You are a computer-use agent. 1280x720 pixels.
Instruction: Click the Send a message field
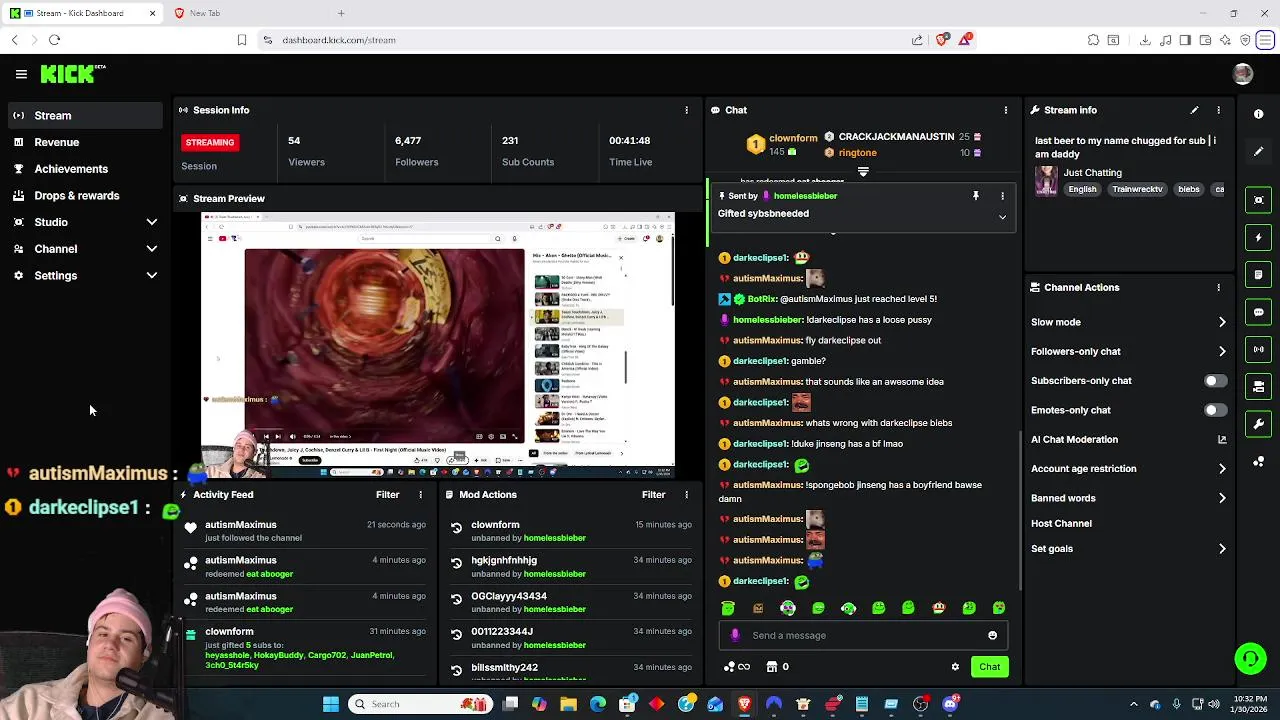(x=863, y=635)
